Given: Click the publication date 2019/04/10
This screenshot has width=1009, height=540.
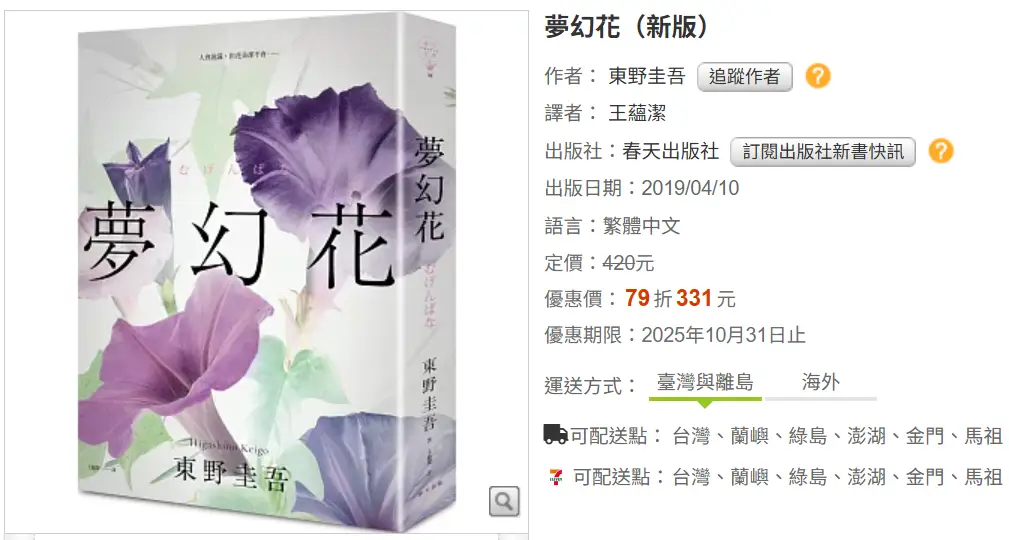Looking at the screenshot, I should click(x=690, y=188).
